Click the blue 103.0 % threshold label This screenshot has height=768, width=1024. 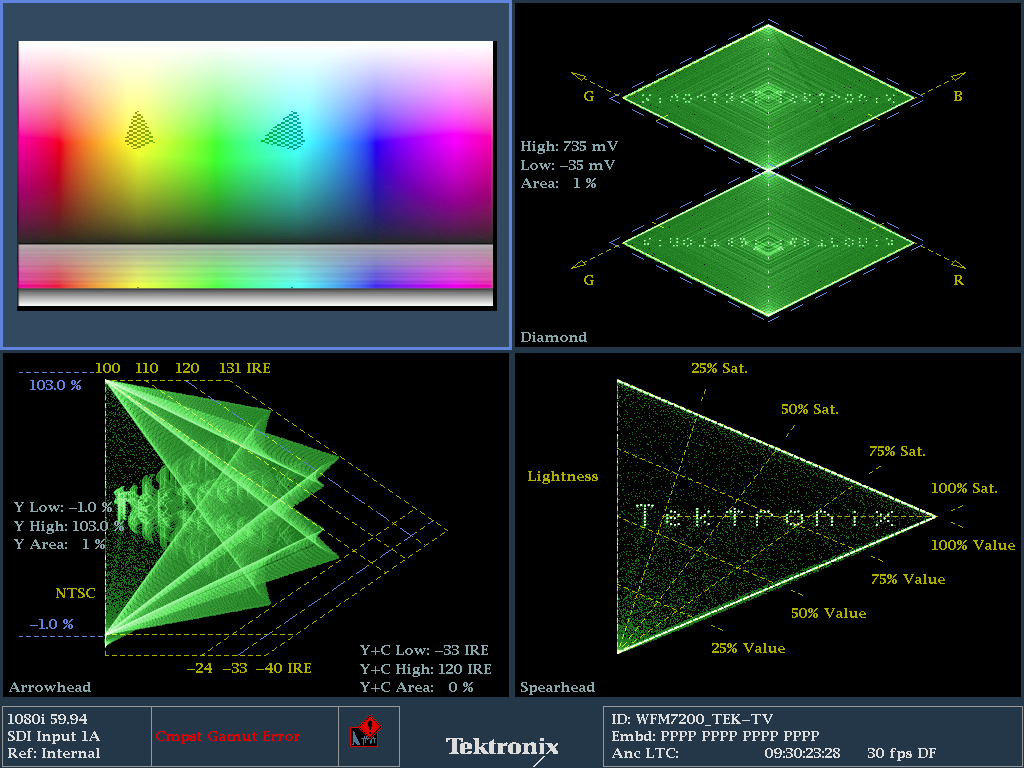(x=55, y=385)
